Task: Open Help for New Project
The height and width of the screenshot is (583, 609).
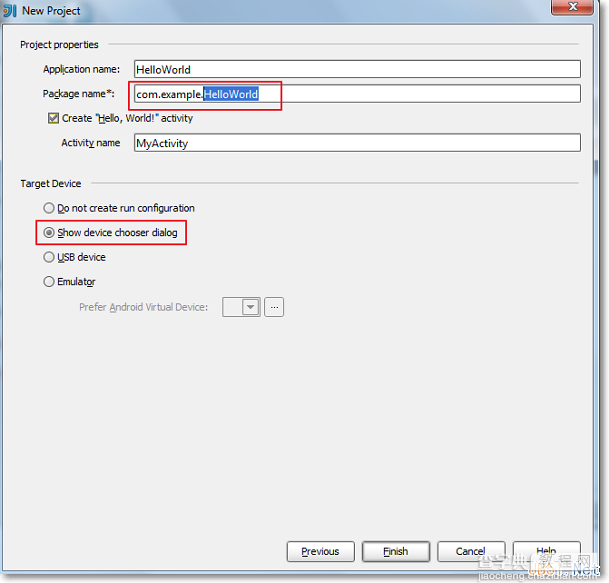Action: 546,552
